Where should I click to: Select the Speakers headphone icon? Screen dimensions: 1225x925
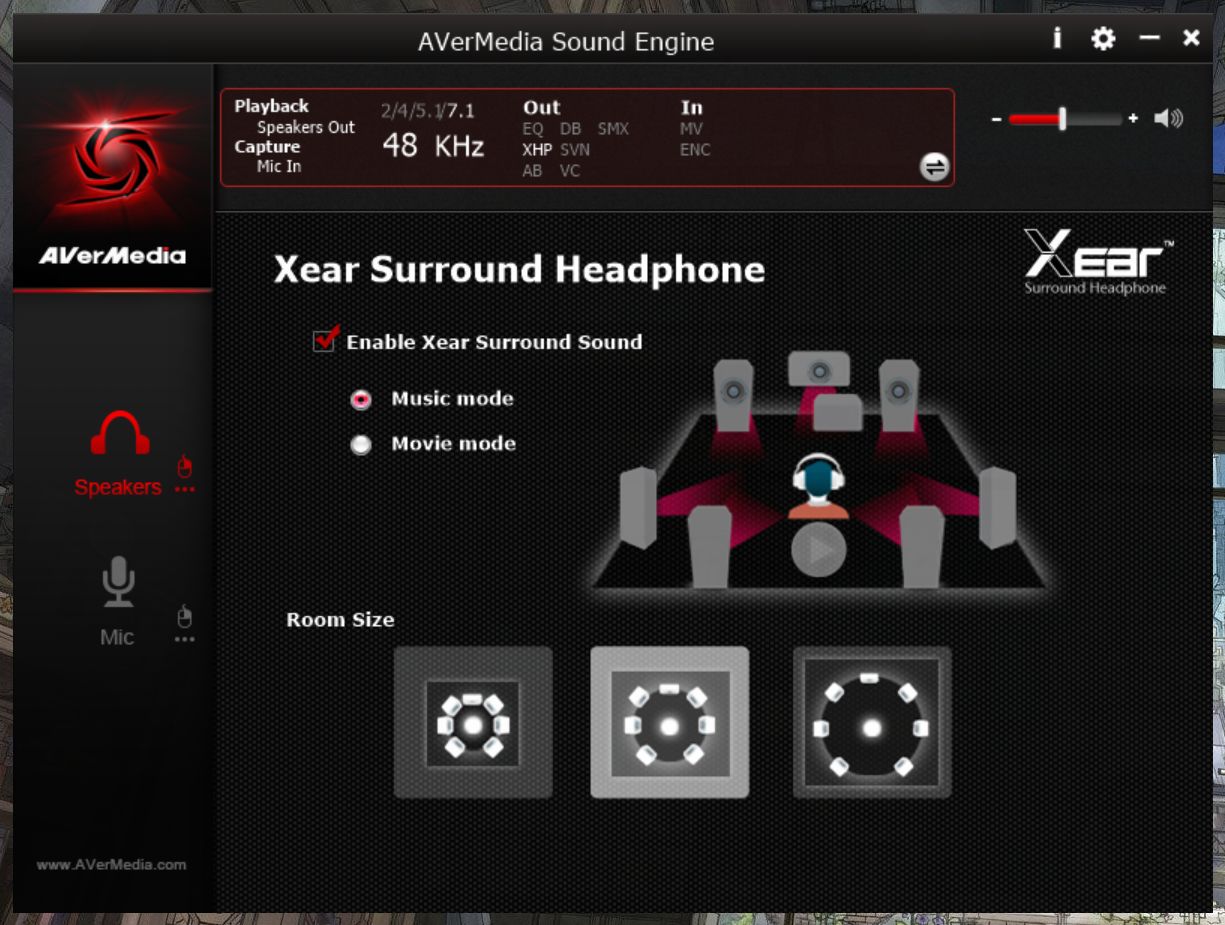(120, 433)
